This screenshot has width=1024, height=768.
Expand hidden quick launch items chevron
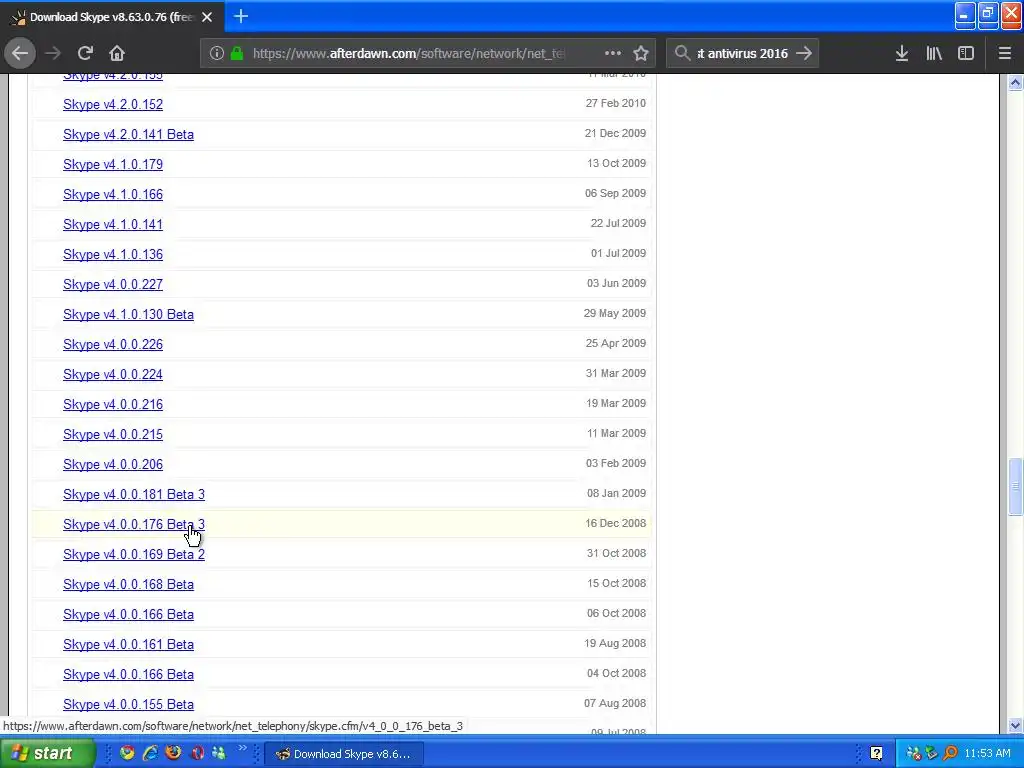click(242, 748)
